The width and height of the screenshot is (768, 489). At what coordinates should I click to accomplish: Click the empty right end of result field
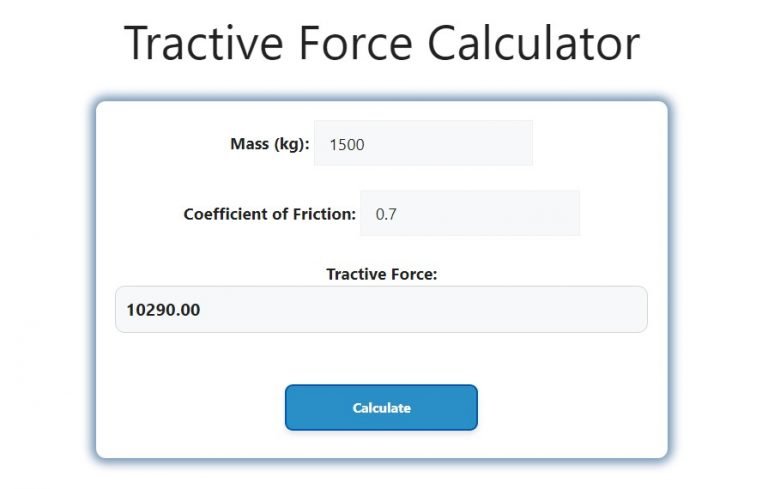(600, 310)
